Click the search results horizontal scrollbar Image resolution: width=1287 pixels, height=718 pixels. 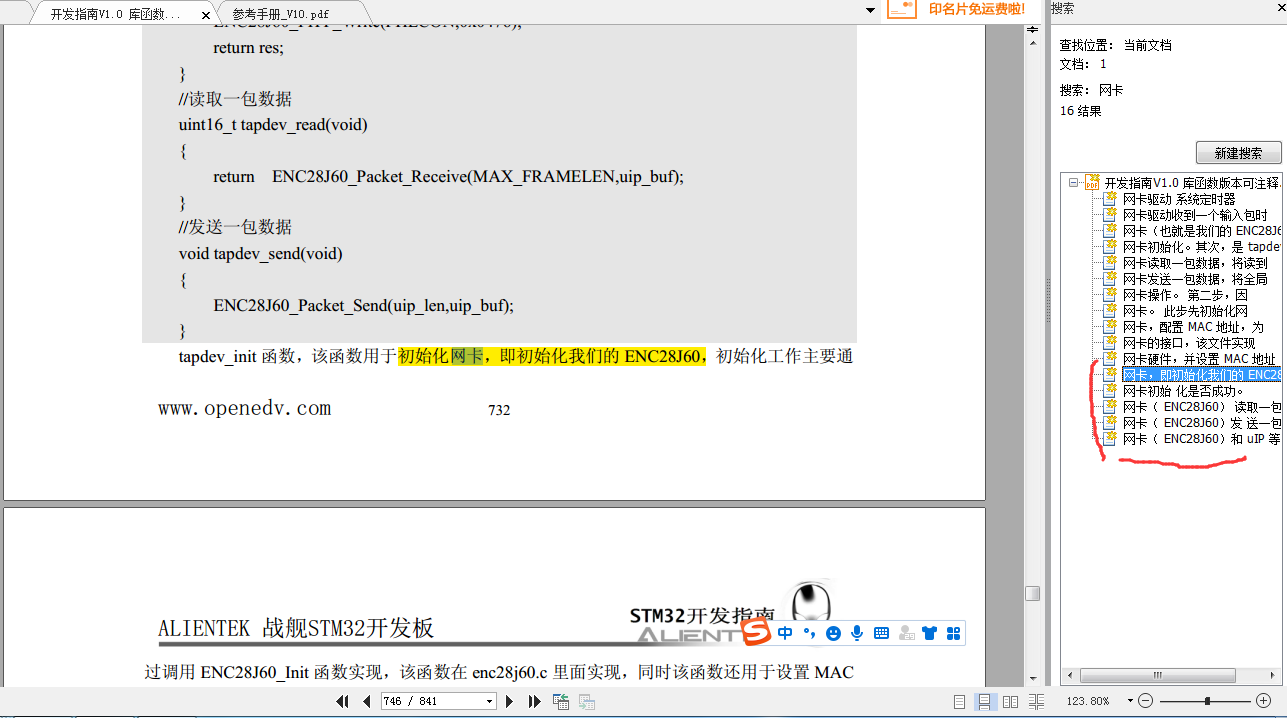(x=1158, y=675)
